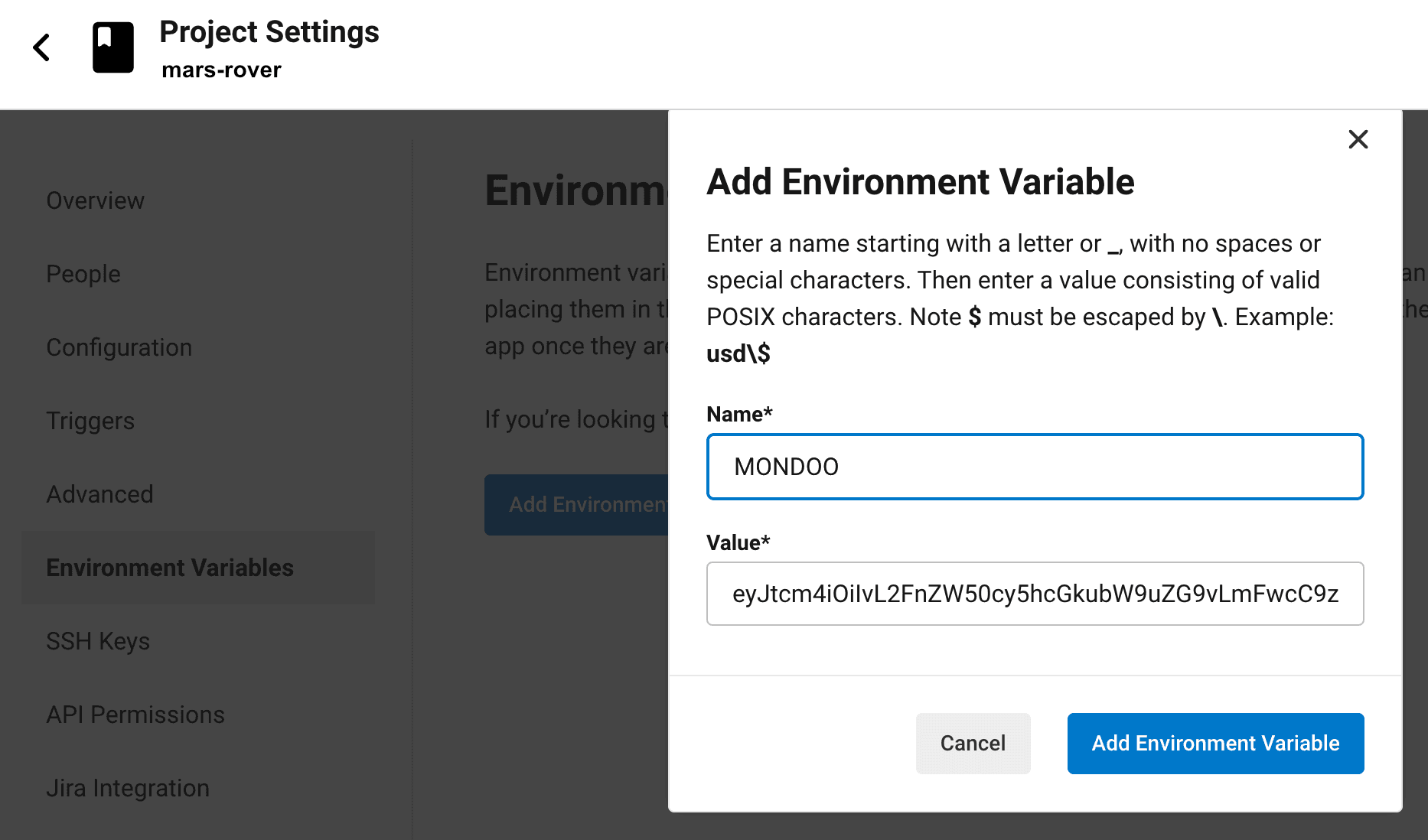Open the Jira Integration page
The image size is (1428, 840).
[x=128, y=787]
